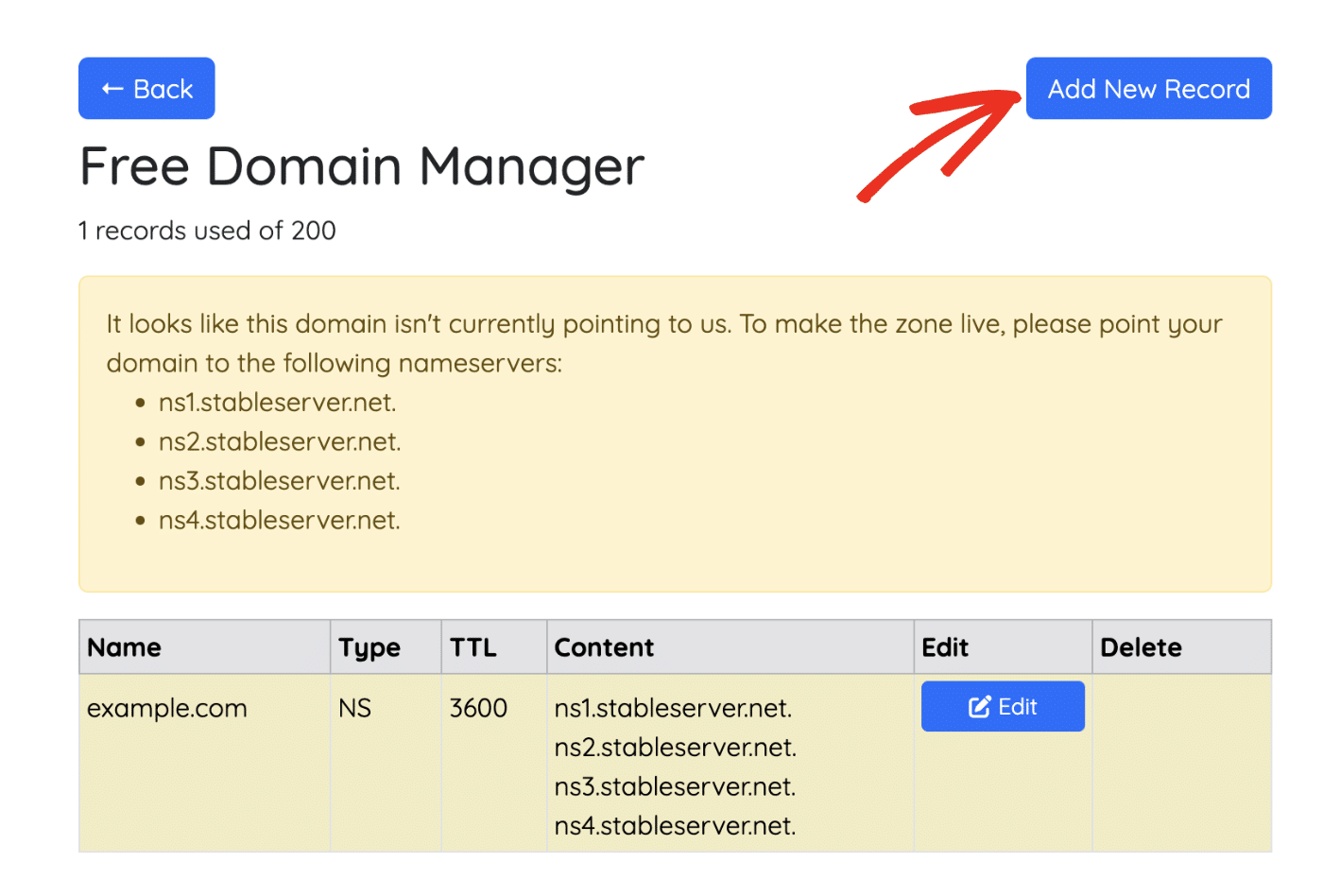1323x896 pixels.
Task: Click the '1 records used of 200' text
Action: 207,231
